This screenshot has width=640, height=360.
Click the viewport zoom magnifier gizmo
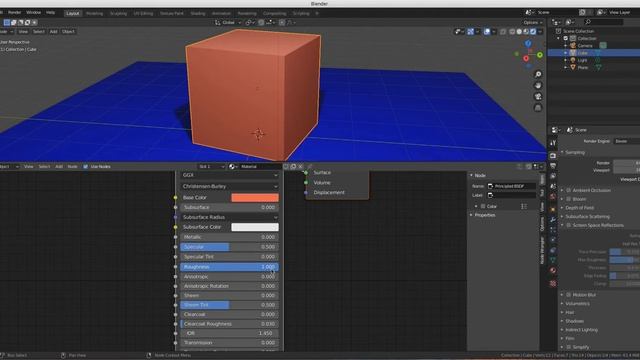pyautogui.click(x=538, y=74)
